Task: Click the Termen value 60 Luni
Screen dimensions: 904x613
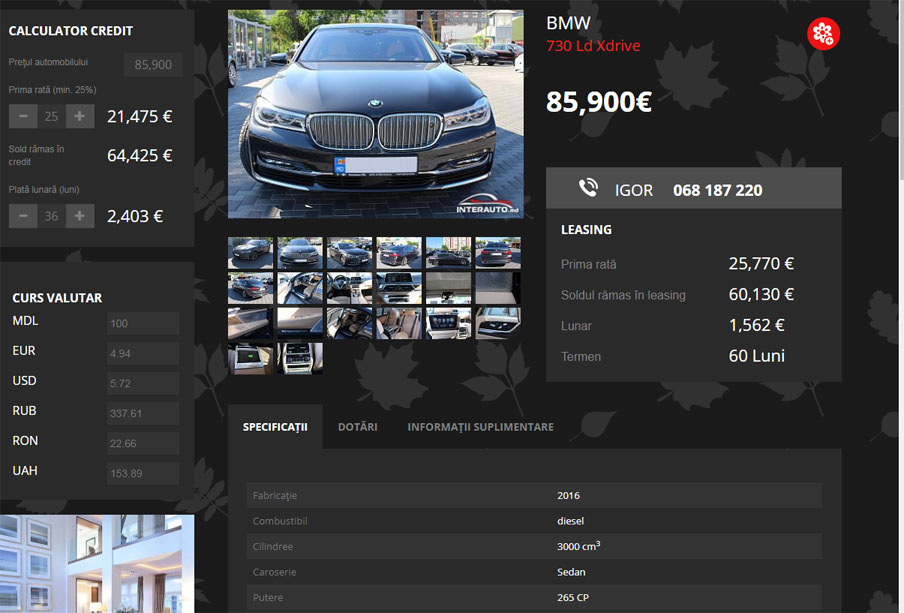Action: [x=756, y=356]
